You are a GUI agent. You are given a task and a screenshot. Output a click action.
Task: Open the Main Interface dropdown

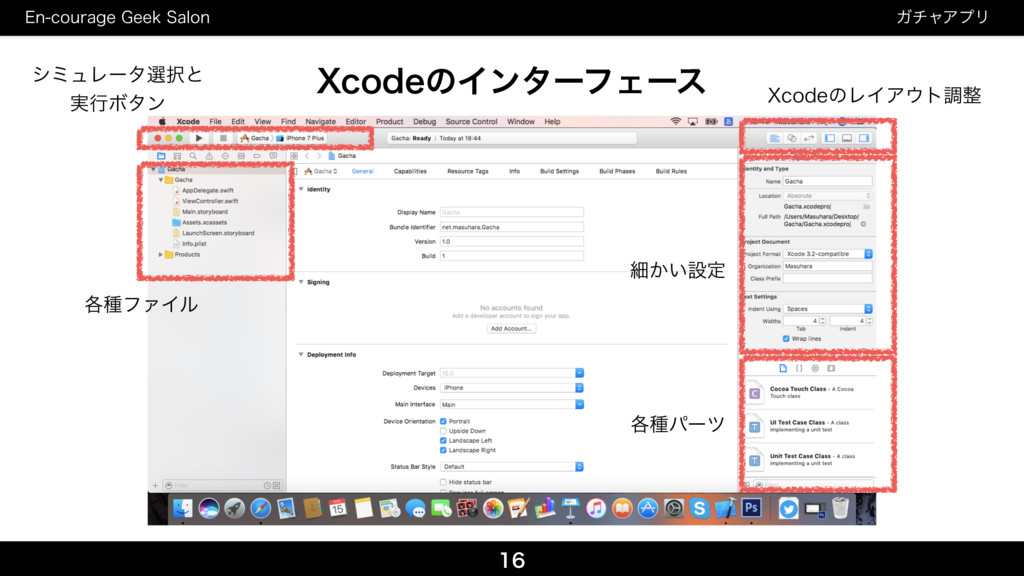pos(579,404)
